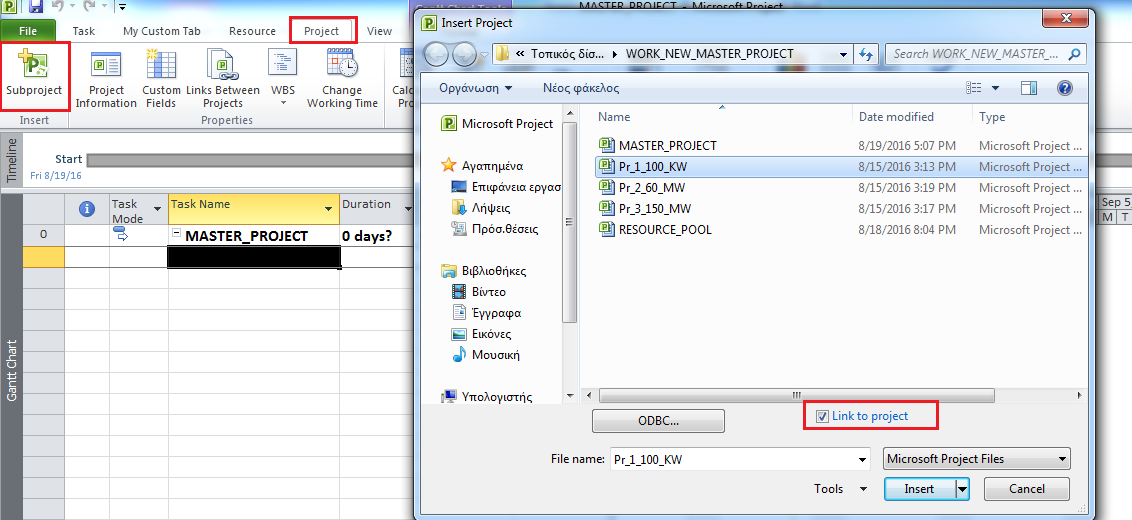Open the Task Name column filter dropdown
1132x520 pixels.
[329, 209]
